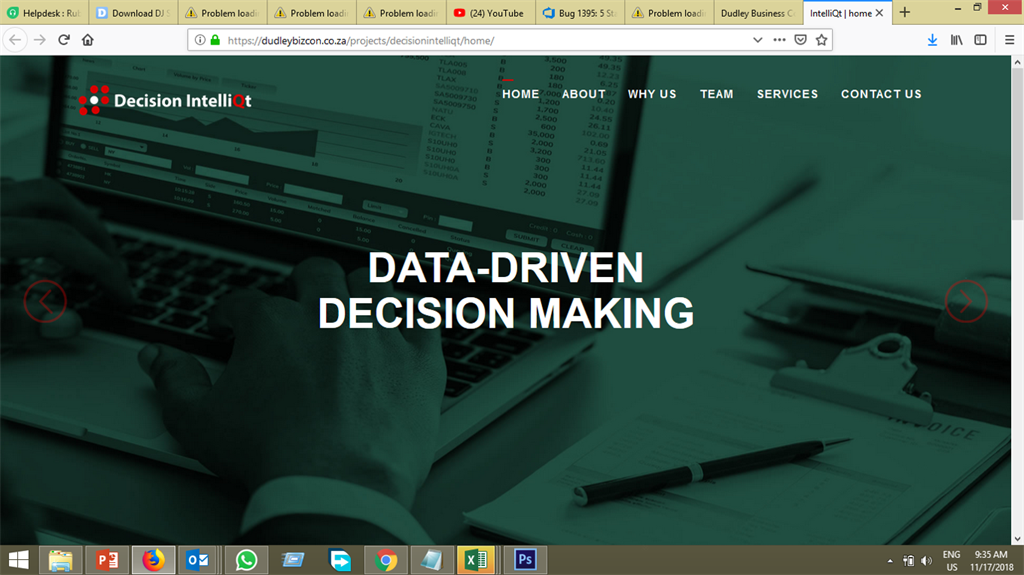This screenshot has width=1024, height=575.
Task: Show address bar history dropdown
Action: [x=758, y=40]
